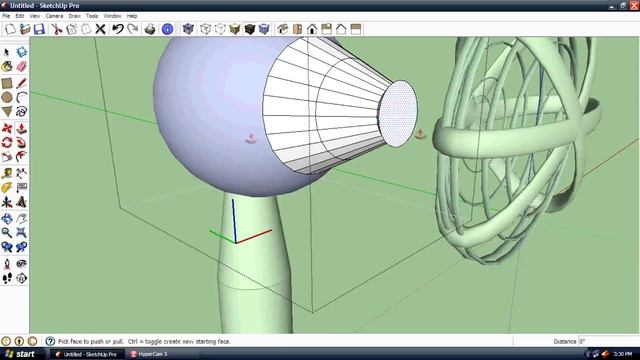Choose the Rotate tool

[x=7, y=142]
